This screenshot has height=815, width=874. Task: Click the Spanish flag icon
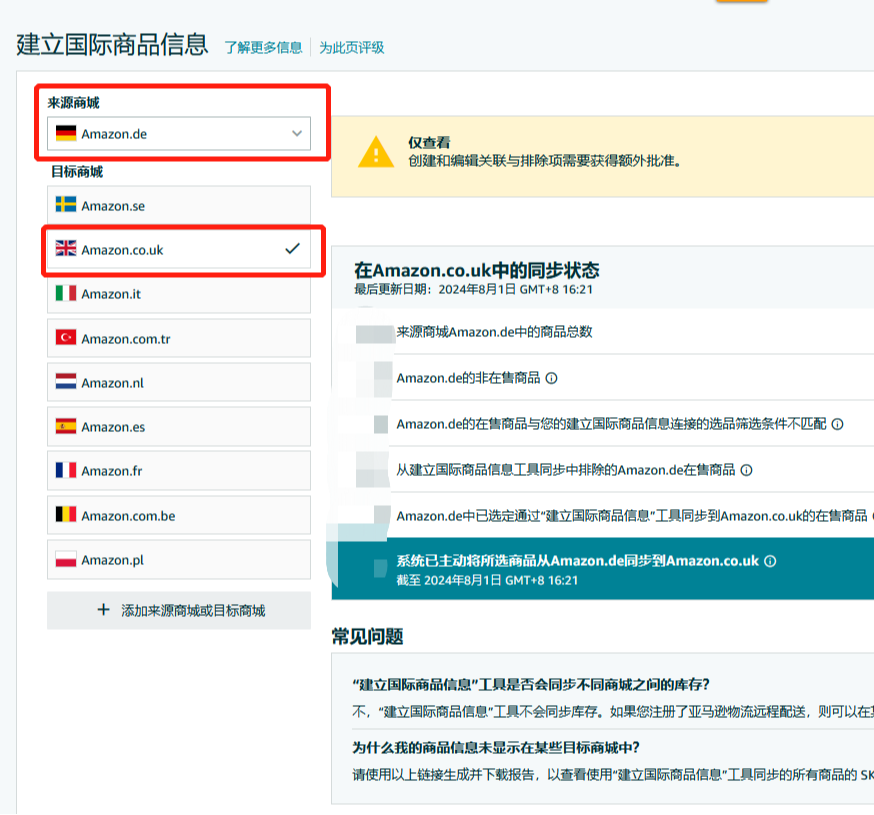pos(66,426)
